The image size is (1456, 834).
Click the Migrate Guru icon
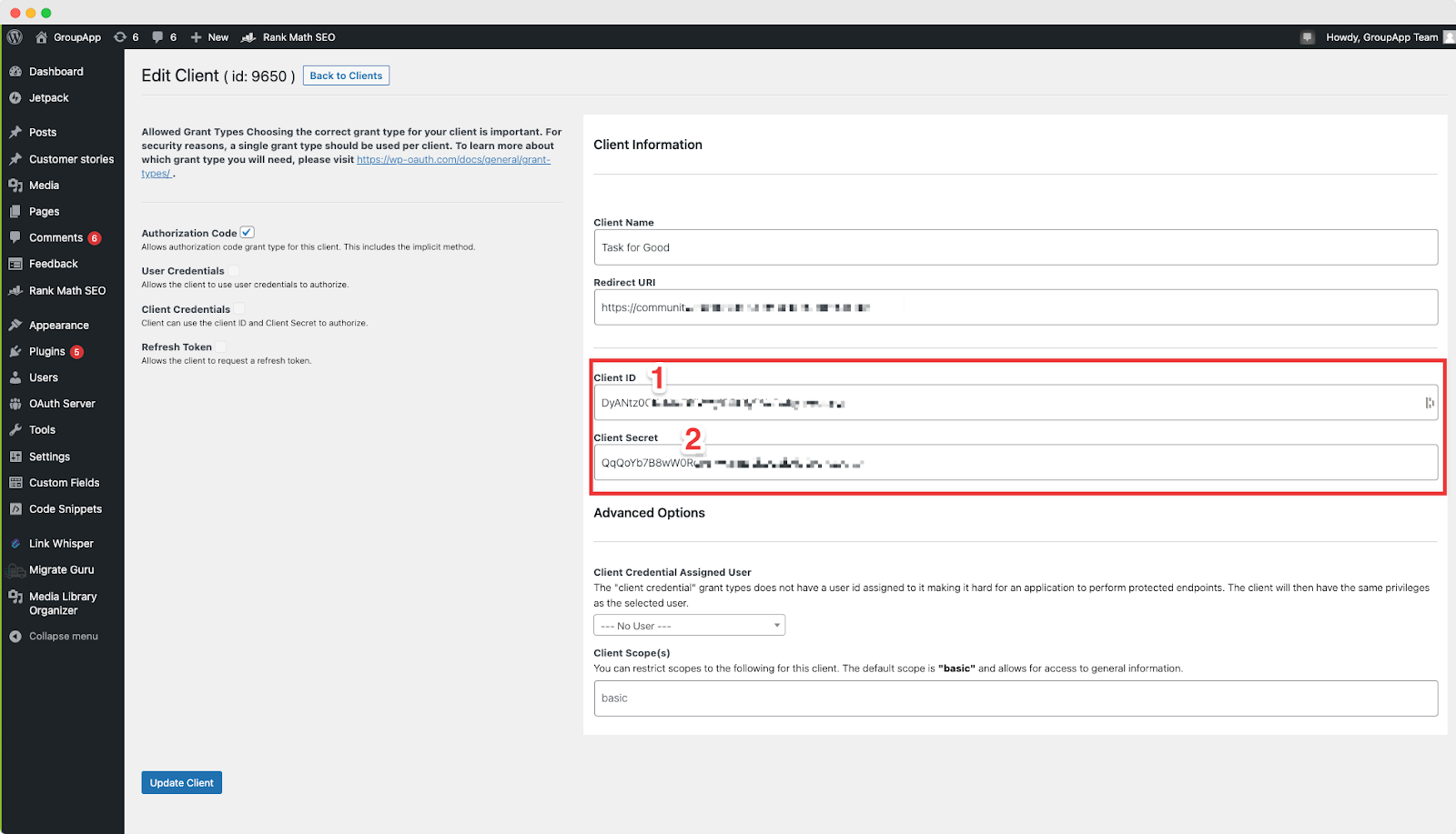click(15, 570)
